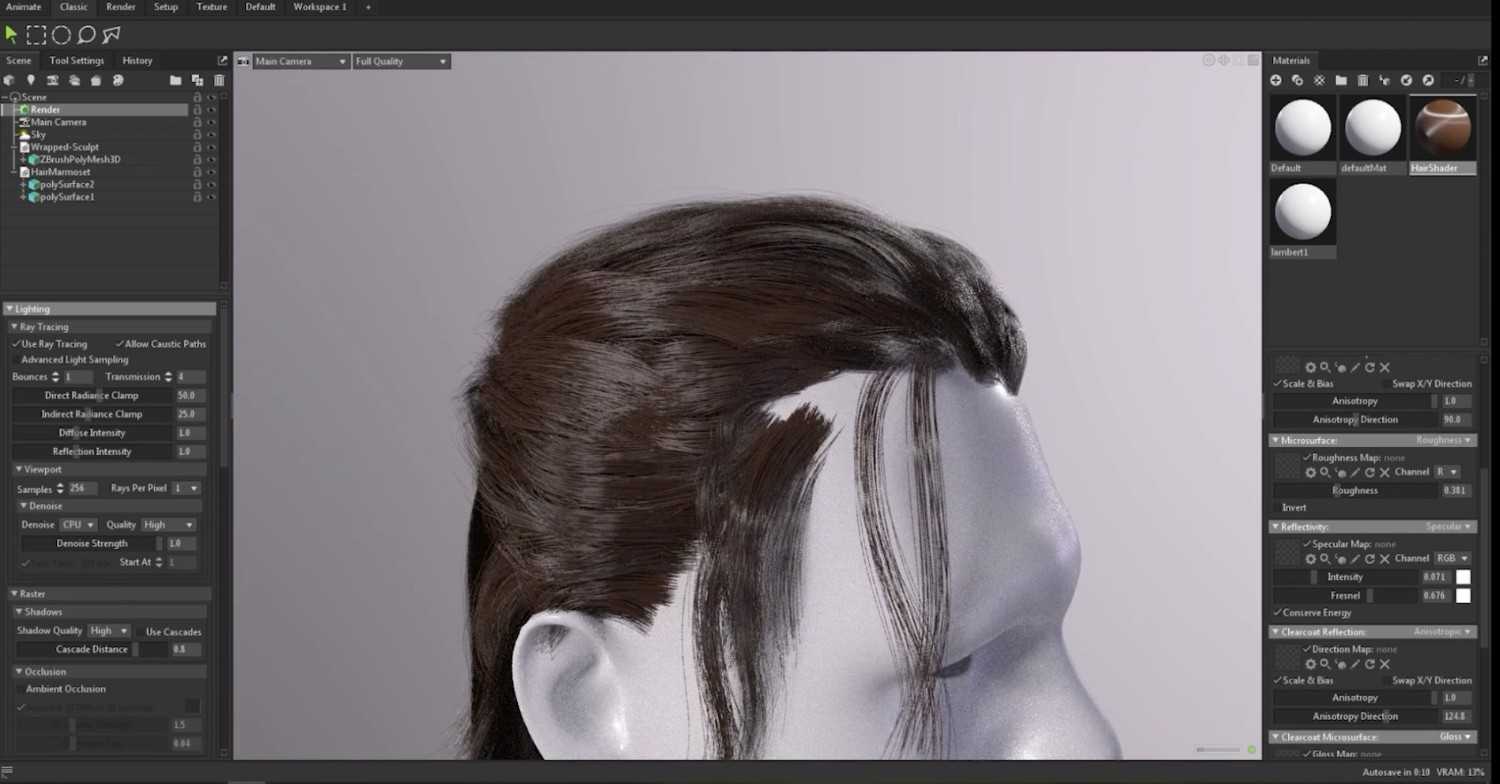The image size is (1500, 784).
Task: Open the Denoise CPU dropdown
Action: coord(77,525)
